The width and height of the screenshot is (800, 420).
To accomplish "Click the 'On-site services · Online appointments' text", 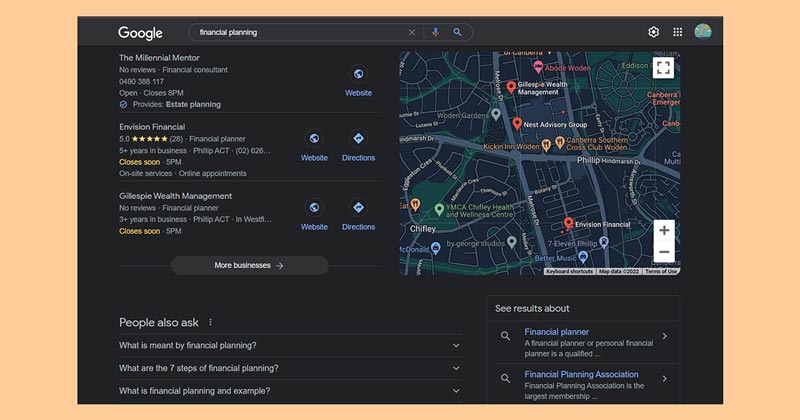I will (183, 174).
